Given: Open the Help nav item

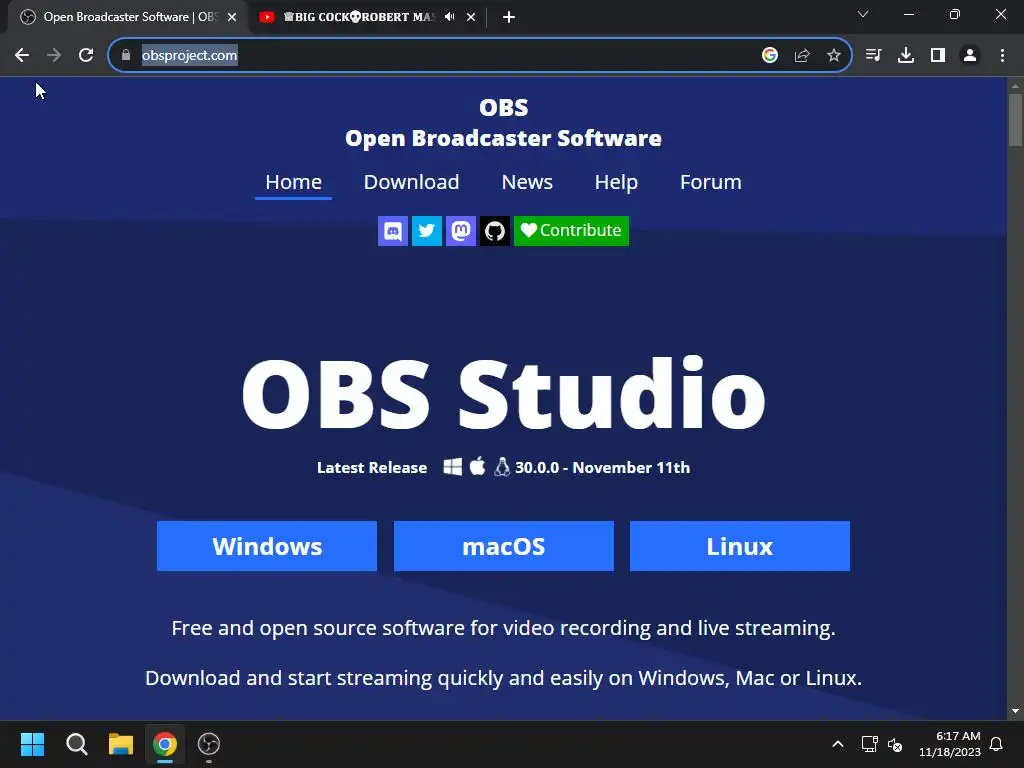Looking at the screenshot, I should click(x=616, y=182).
